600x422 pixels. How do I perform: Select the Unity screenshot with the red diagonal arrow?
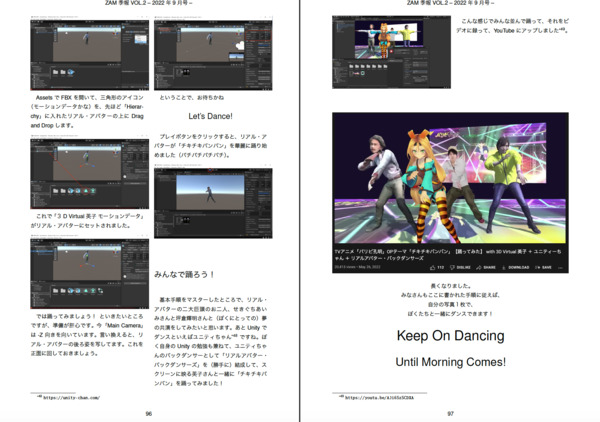pyautogui.click(x=90, y=172)
